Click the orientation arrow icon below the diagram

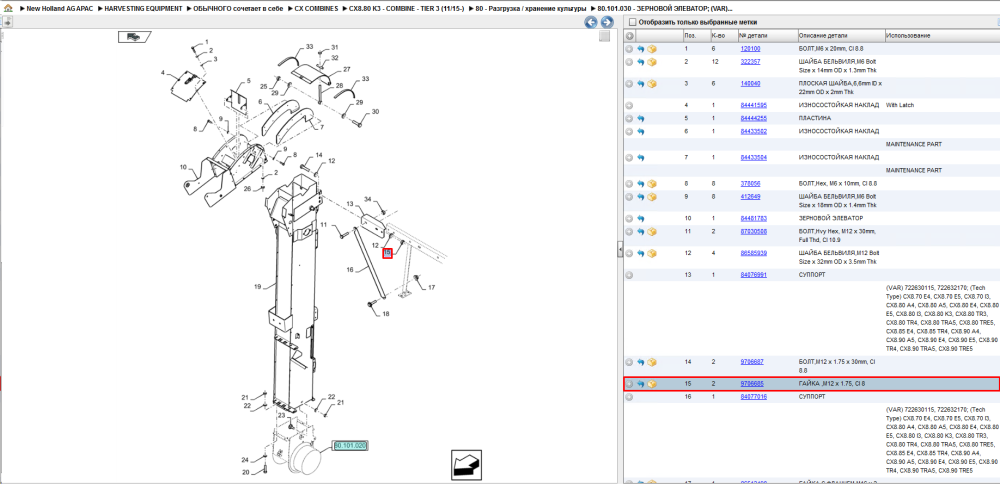466,464
